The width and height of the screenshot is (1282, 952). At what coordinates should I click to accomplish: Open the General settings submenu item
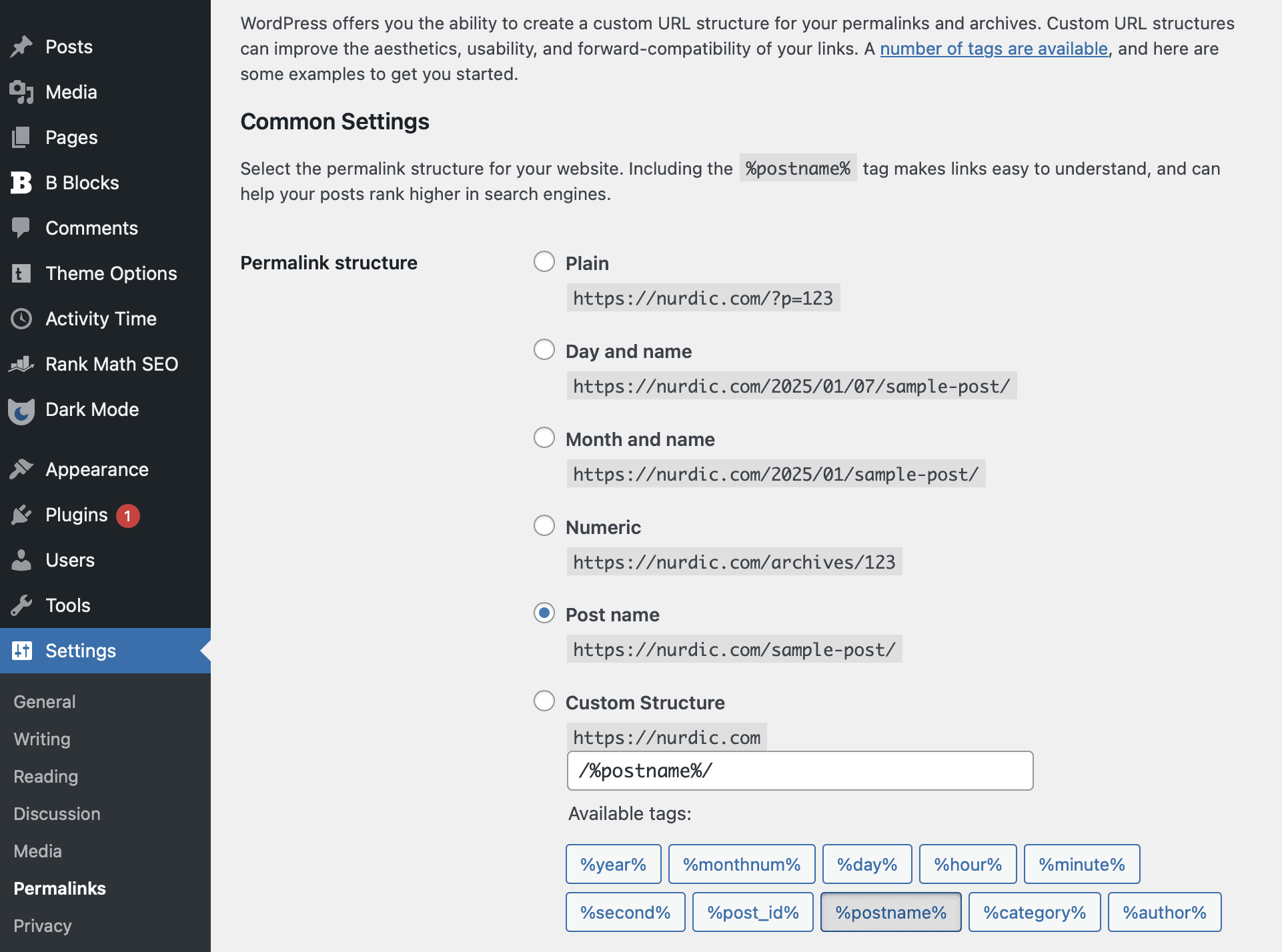pos(45,702)
